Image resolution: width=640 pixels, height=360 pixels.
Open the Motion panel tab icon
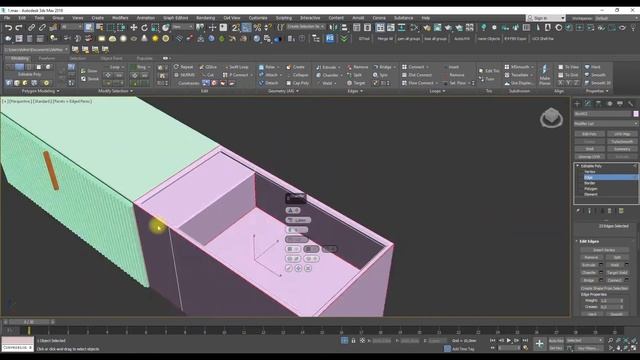[x=609, y=104]
